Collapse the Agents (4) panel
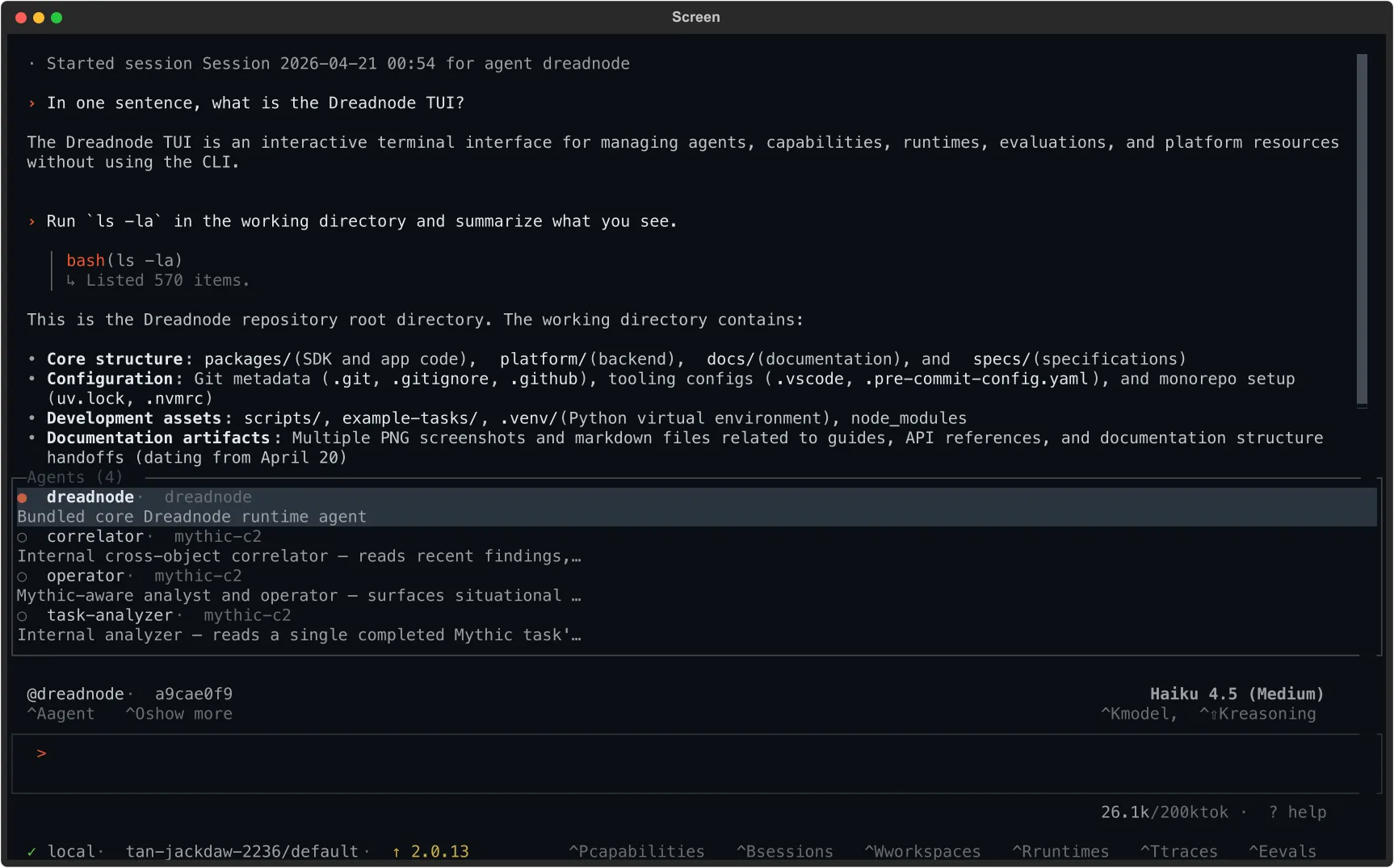The image size is (1394, 868). (x=74, y=477)
